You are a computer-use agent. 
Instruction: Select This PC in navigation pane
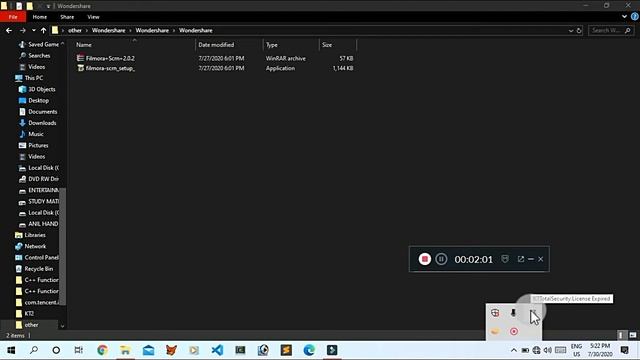(x=29, y=78)
